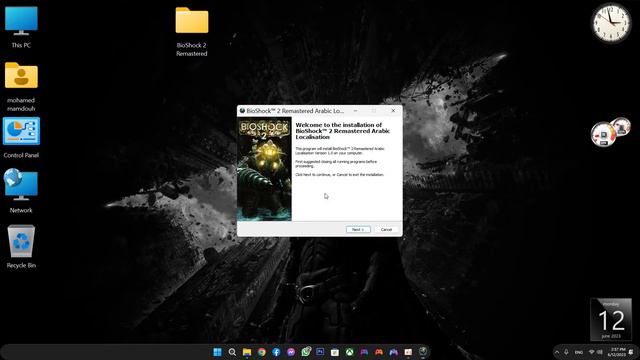Viewport: 640px width, 360px height.
Task: Close the BioShock 2 installer window
Action: point(393,111)
